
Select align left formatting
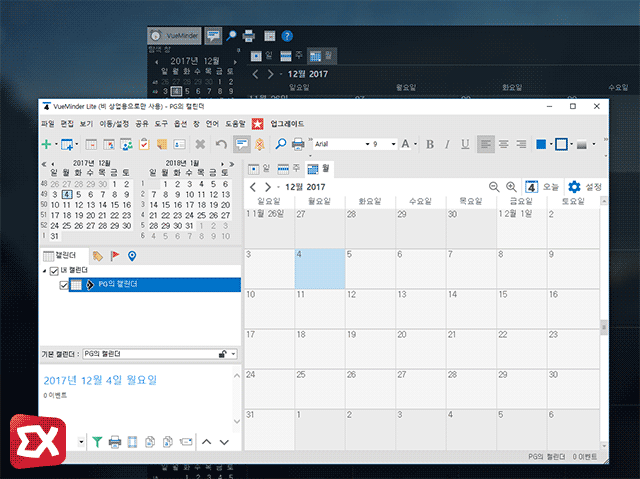coord(486,144)
